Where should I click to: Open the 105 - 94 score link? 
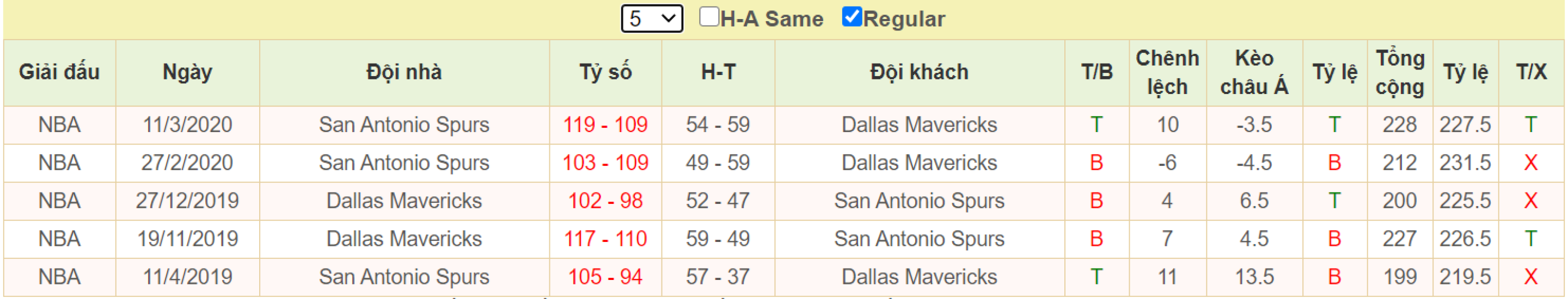605,277
